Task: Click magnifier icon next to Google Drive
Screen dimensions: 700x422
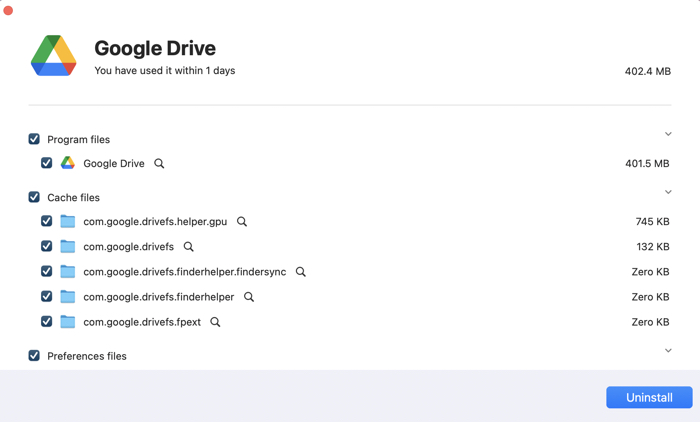Action: tap(159, 164)
